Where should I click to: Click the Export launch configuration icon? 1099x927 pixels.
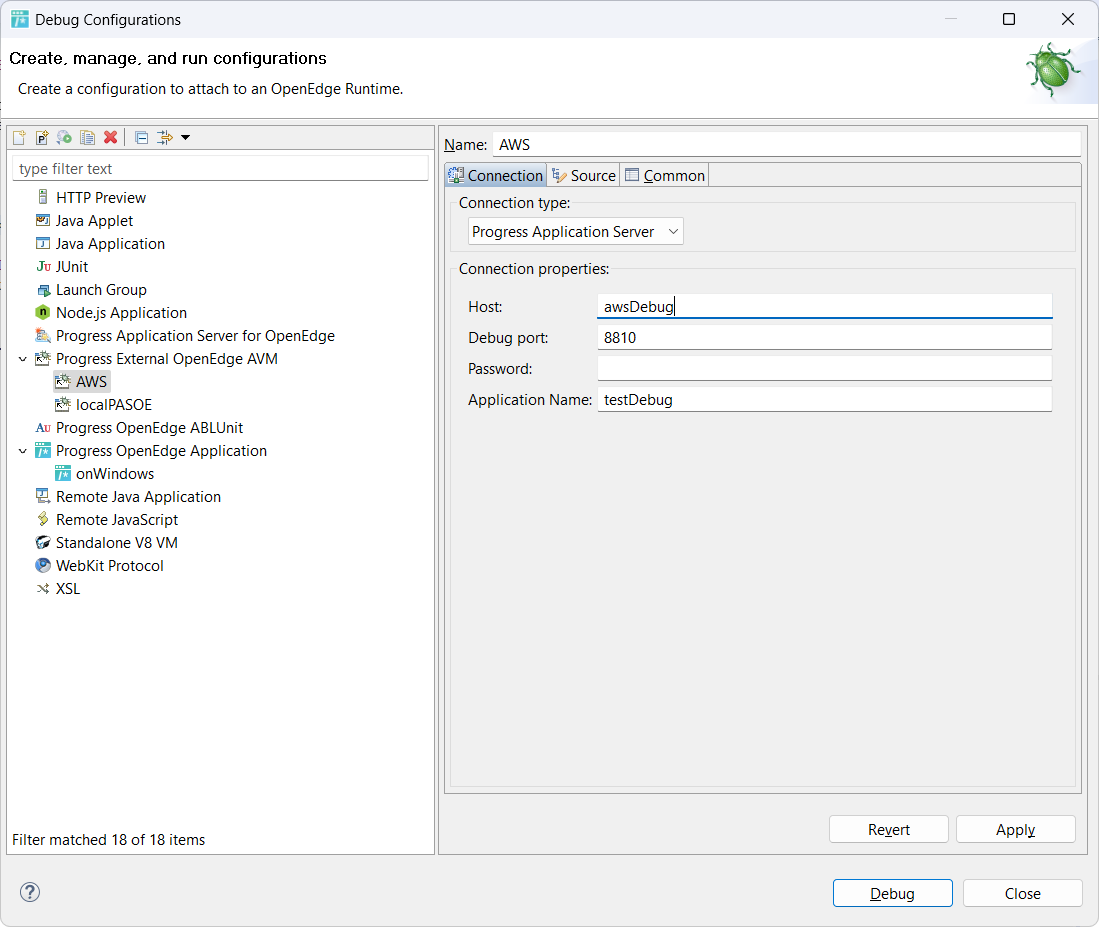coord(64,137)
